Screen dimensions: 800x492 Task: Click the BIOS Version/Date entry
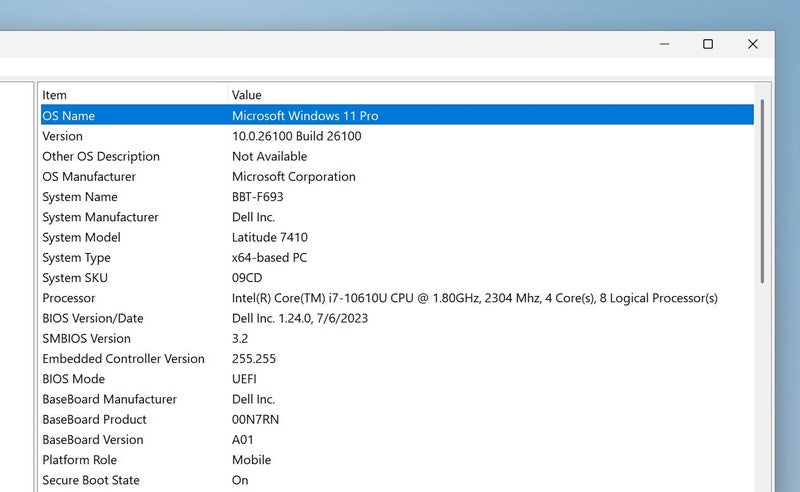click(x=93, y=318)
